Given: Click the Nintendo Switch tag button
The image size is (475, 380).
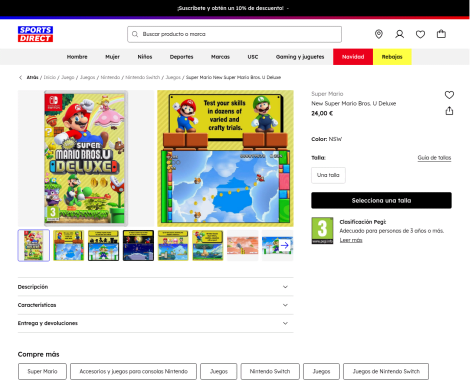Looking at the screenshot, I should (x=270, y=371).
